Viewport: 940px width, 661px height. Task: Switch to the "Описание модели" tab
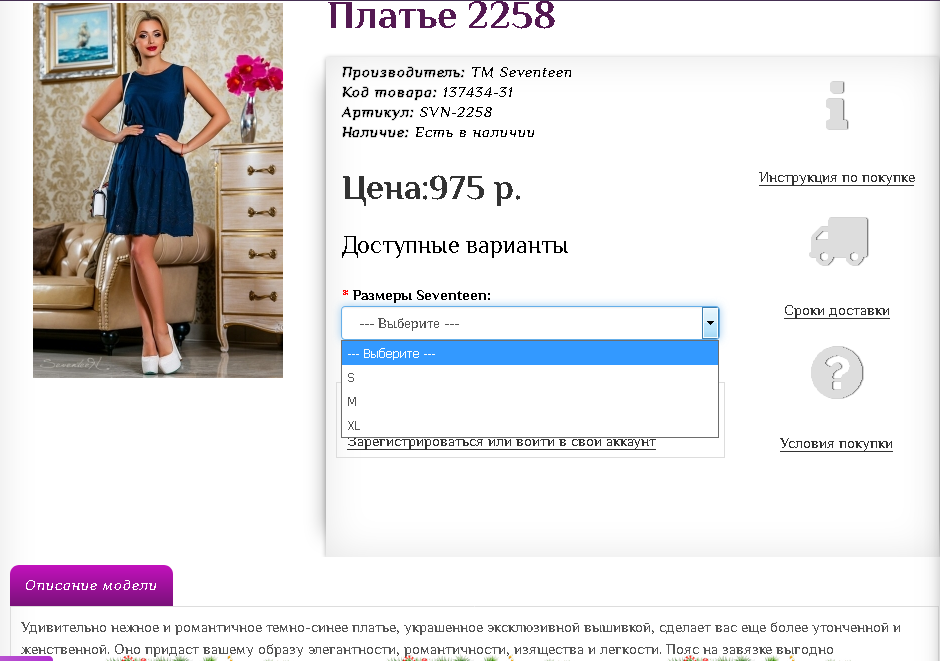point(91,586)
